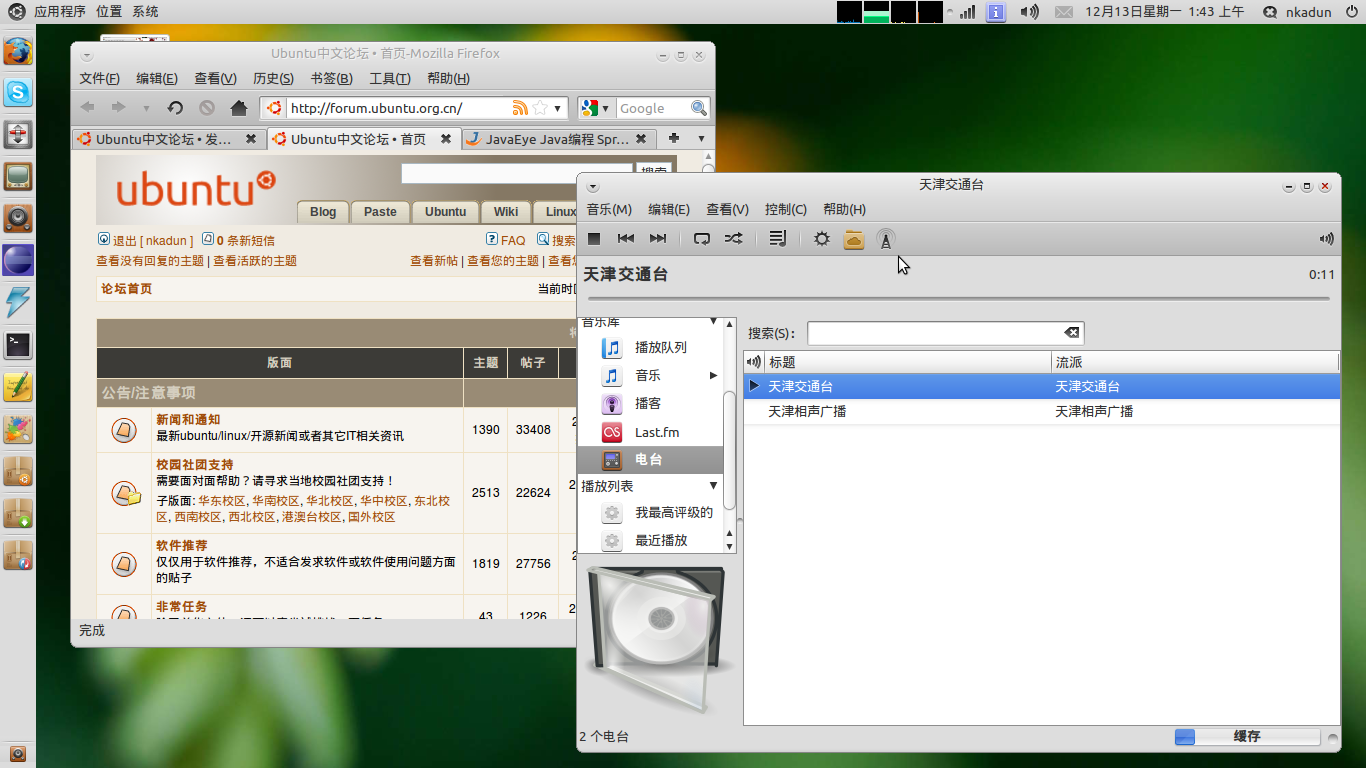Skip to next track in Rhythmbox
Viewport: 1366px width, 768px height.
pyautogui.click(x=658, y=239)
